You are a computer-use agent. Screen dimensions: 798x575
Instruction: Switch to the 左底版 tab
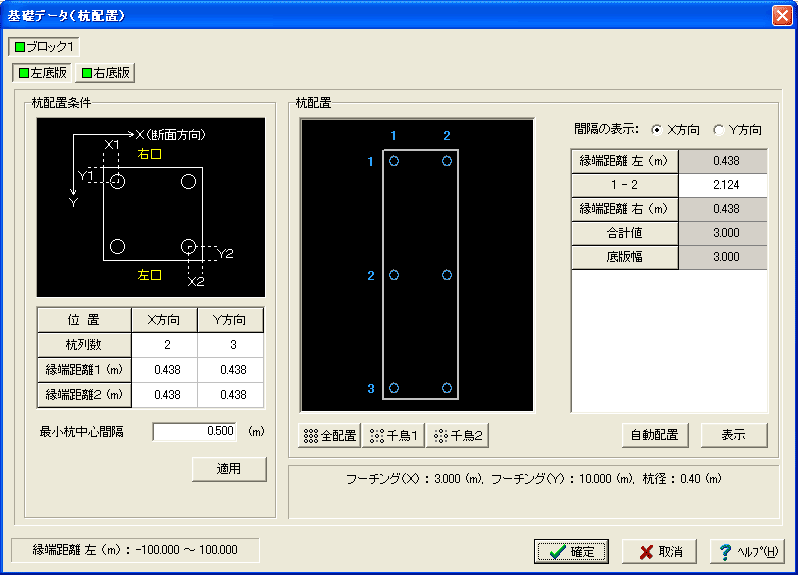pos(42,73)
